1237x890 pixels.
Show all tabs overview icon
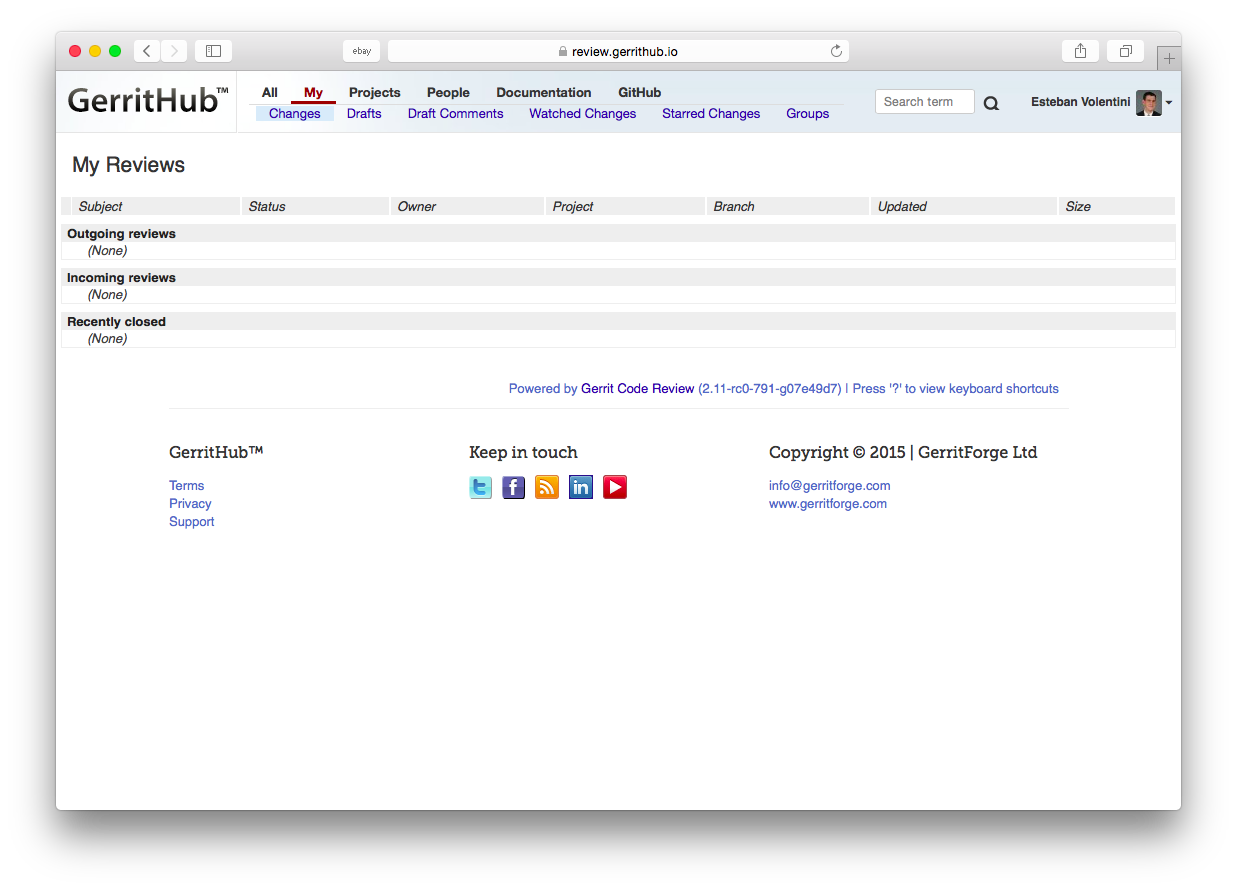pyautogui.click(x=1125, y=51)
